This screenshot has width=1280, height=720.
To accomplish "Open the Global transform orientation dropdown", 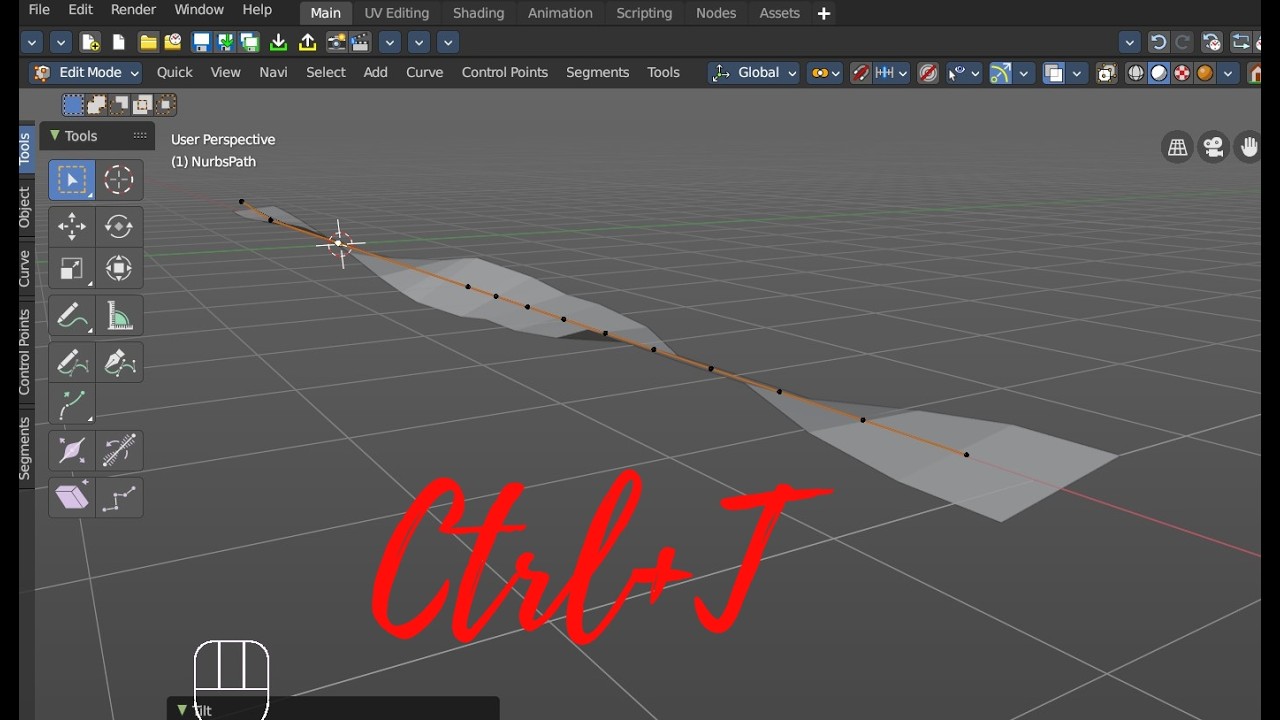I will 754,73.
